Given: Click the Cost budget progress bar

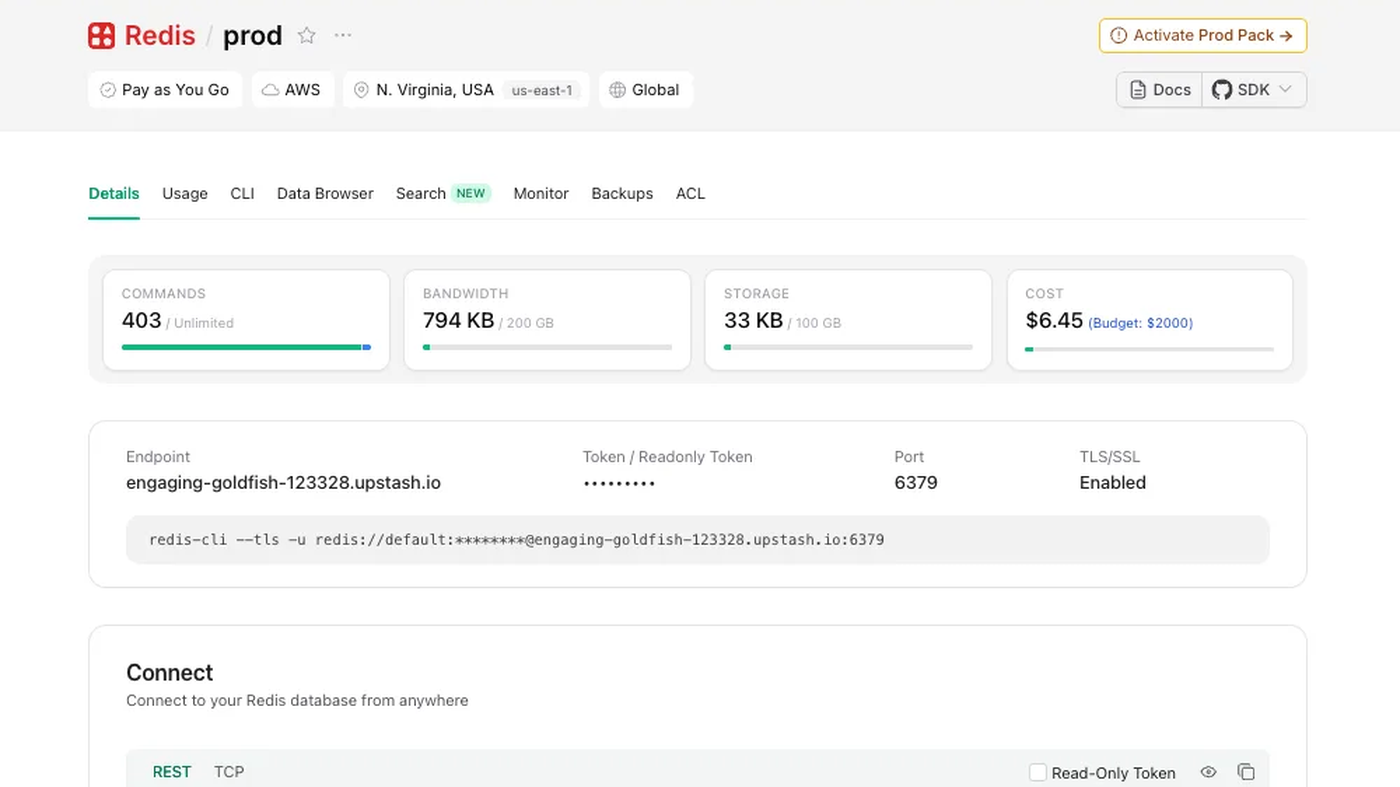Looking at the screenshot, I should point(1150,349).
